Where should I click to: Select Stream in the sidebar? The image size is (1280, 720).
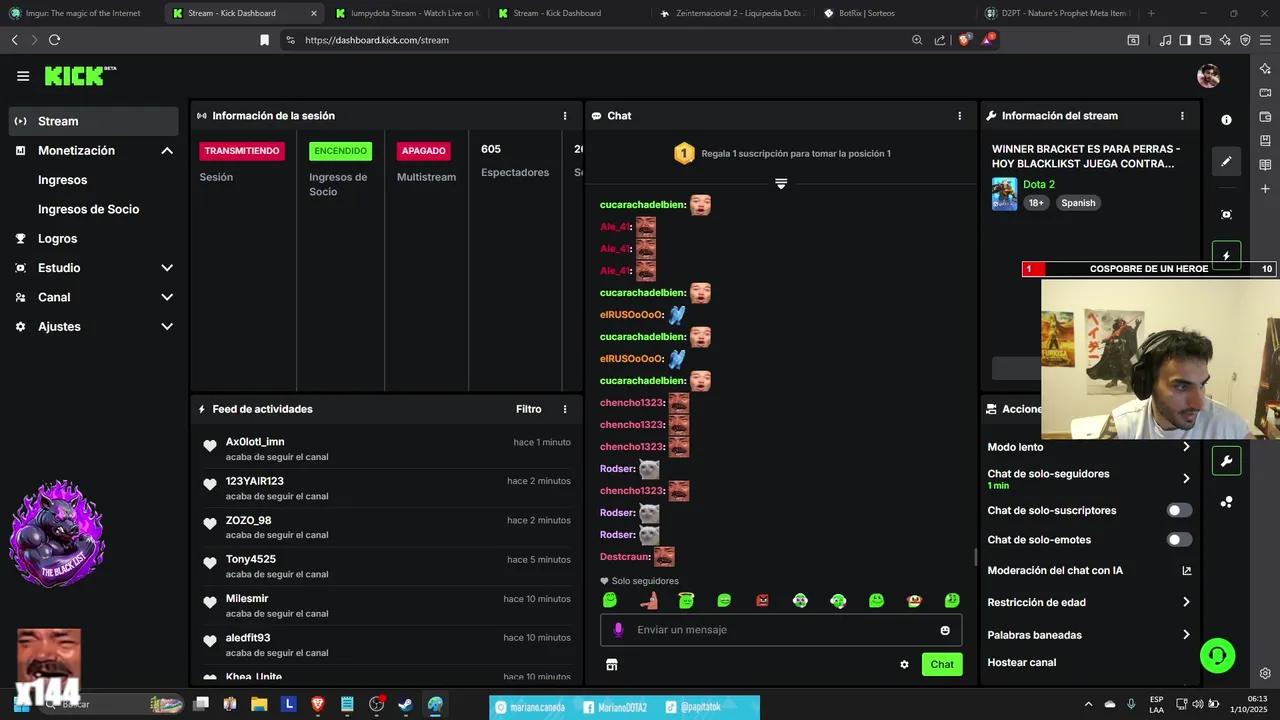(94, 121)
